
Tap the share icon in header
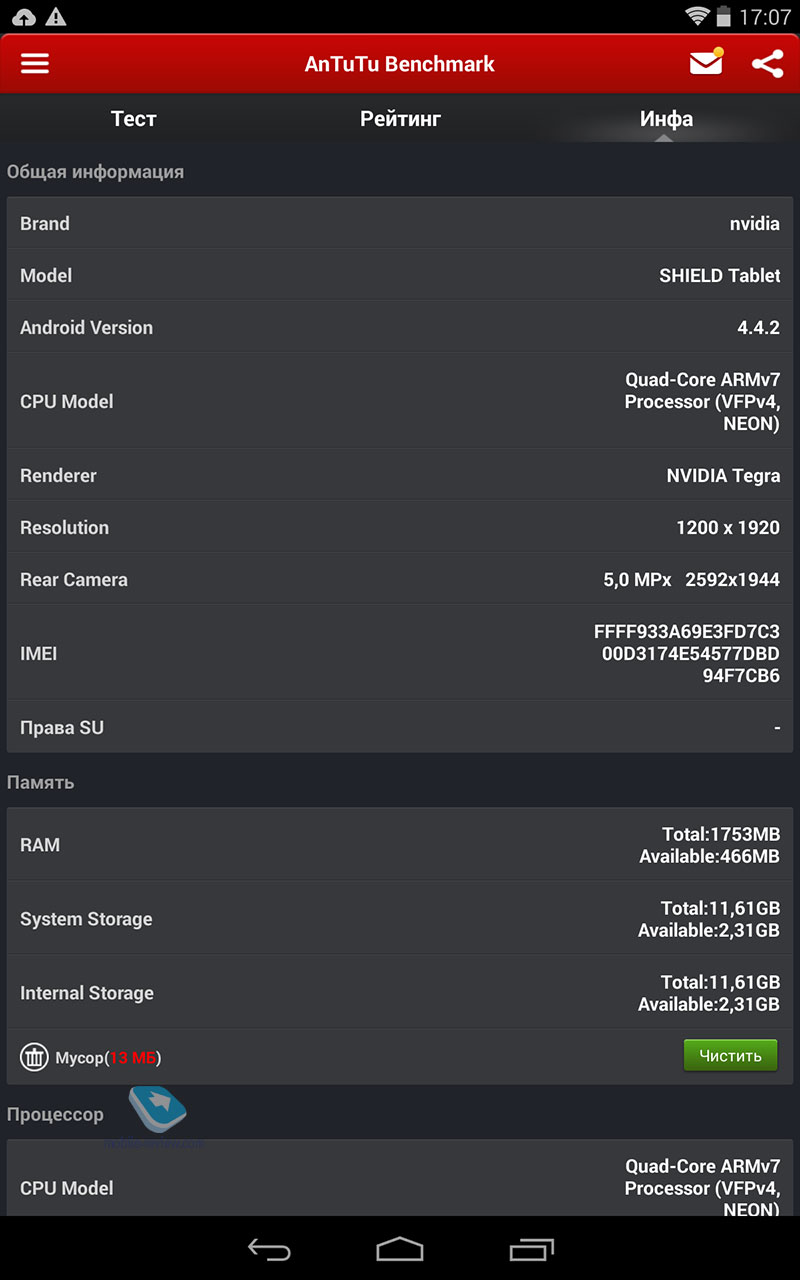(767, 64)
